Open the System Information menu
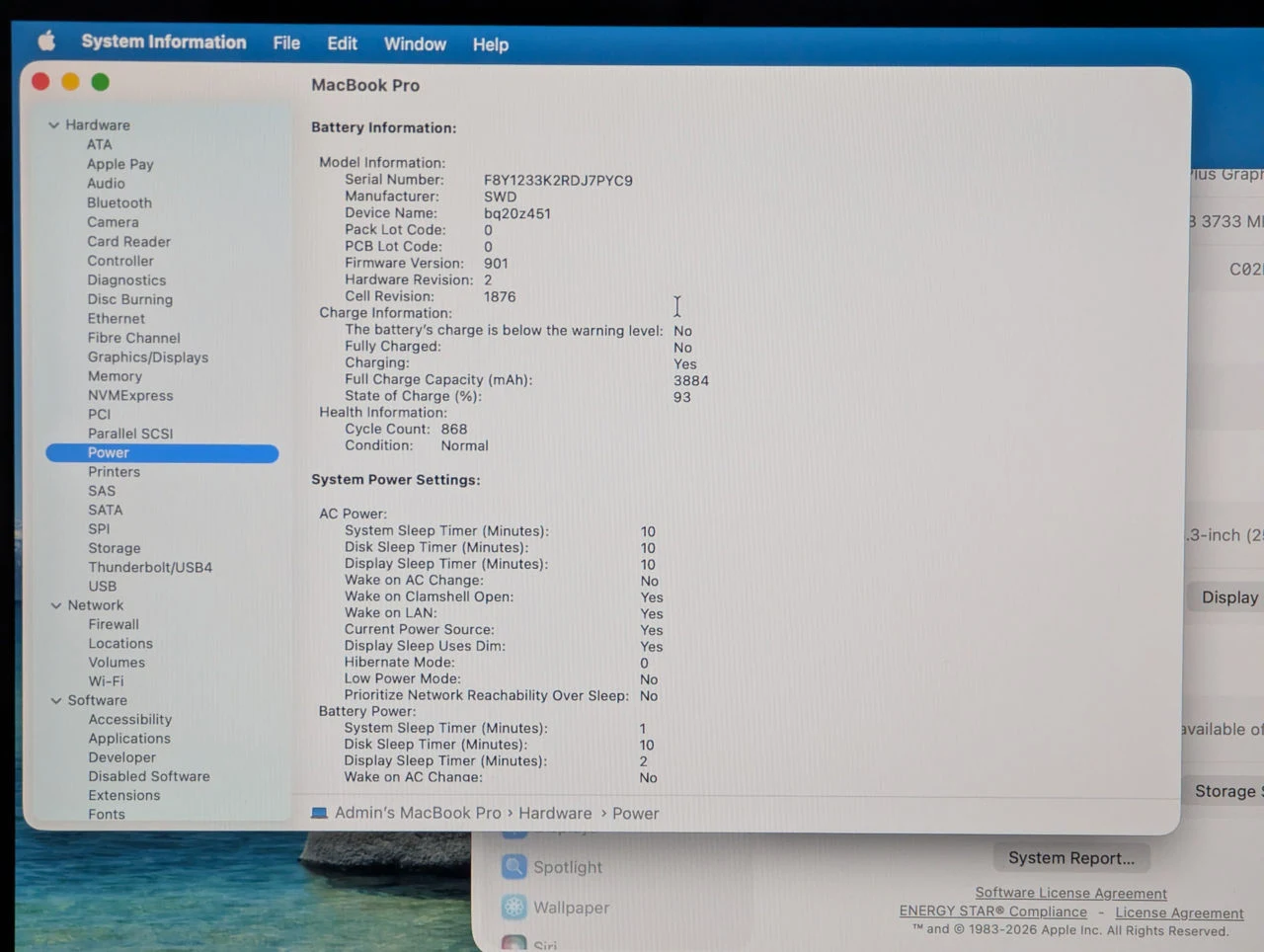Image resolution: width=1264 pixels, height=952 pixels. coord(164,41)
